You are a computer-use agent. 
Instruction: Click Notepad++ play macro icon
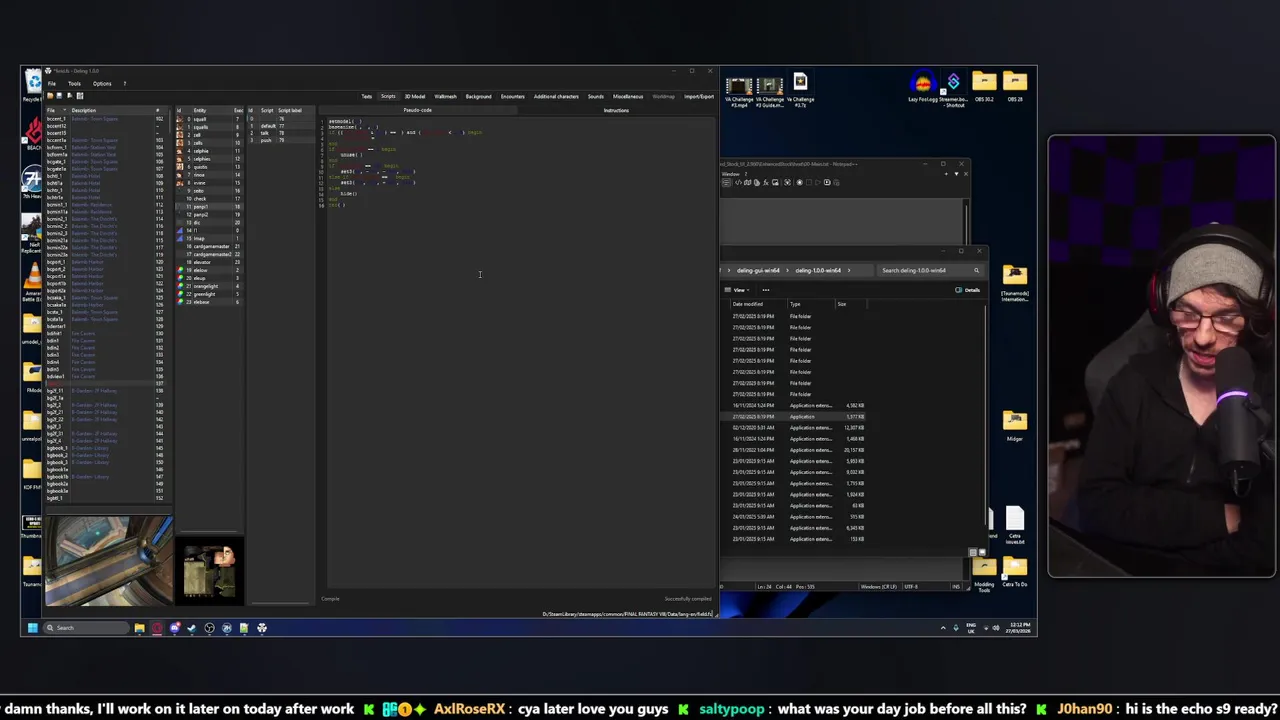click(x=818, y=182)
